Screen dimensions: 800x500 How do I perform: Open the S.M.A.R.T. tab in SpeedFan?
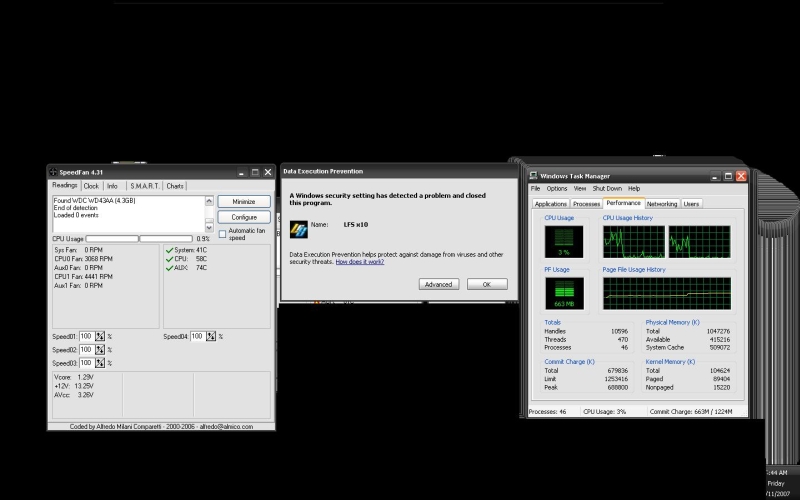pos(144,186)
